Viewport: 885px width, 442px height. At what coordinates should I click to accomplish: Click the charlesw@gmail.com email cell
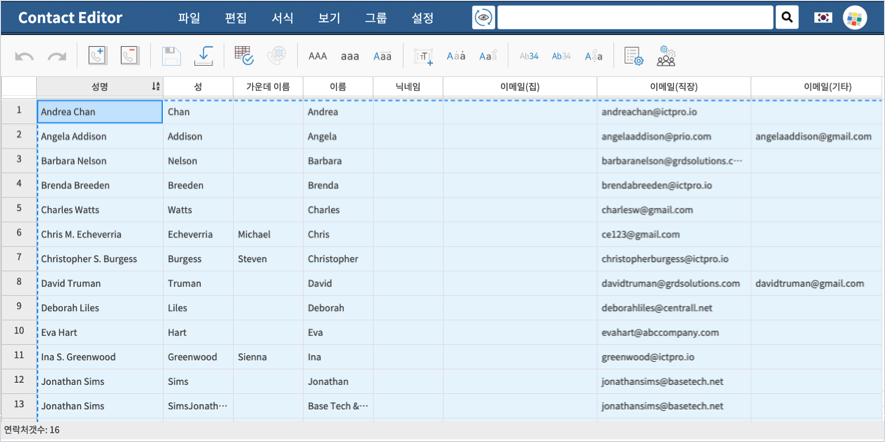pyautogui.click(x=674, y=210)
